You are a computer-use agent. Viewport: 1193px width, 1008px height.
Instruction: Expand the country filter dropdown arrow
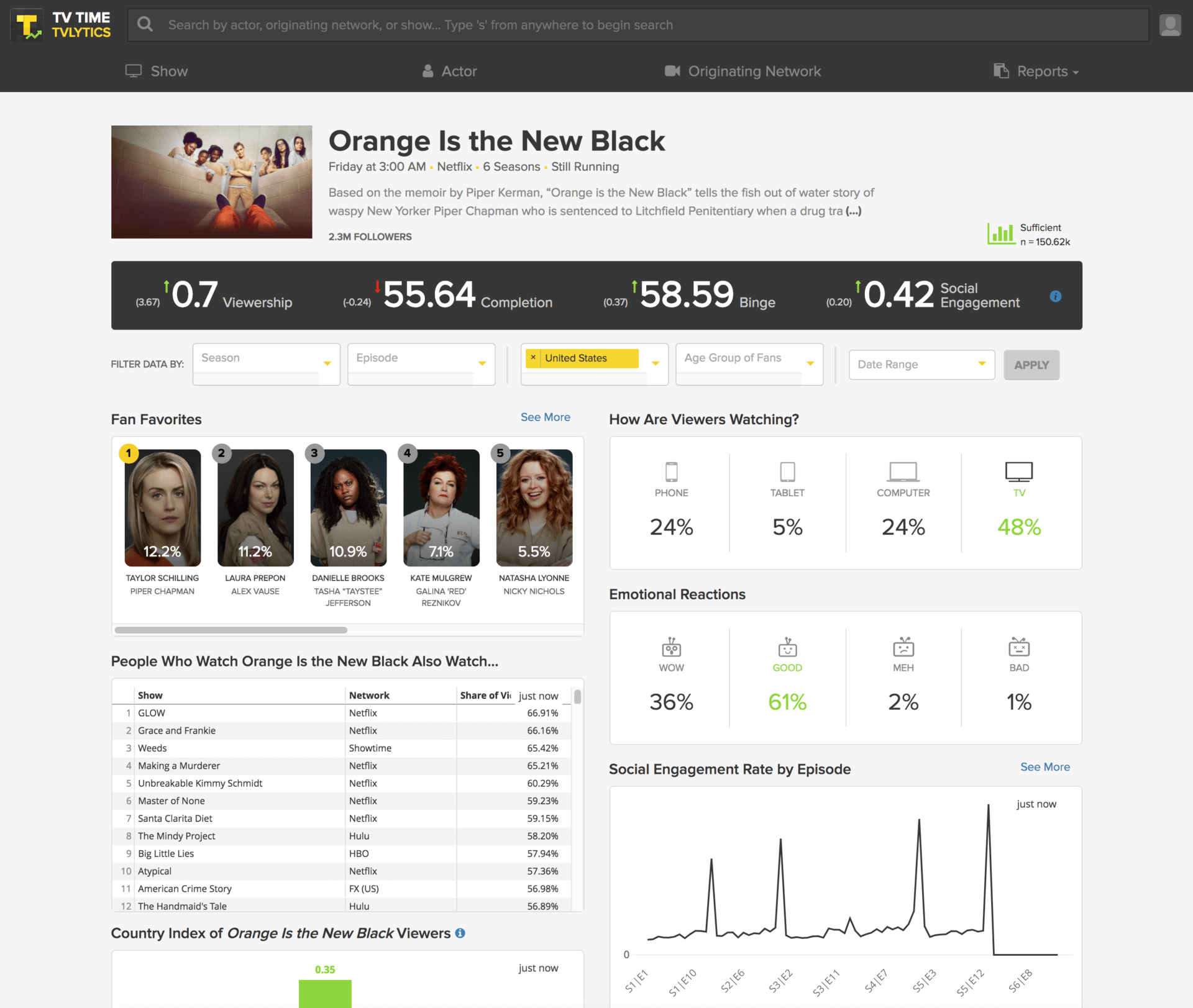pos(656,363)
